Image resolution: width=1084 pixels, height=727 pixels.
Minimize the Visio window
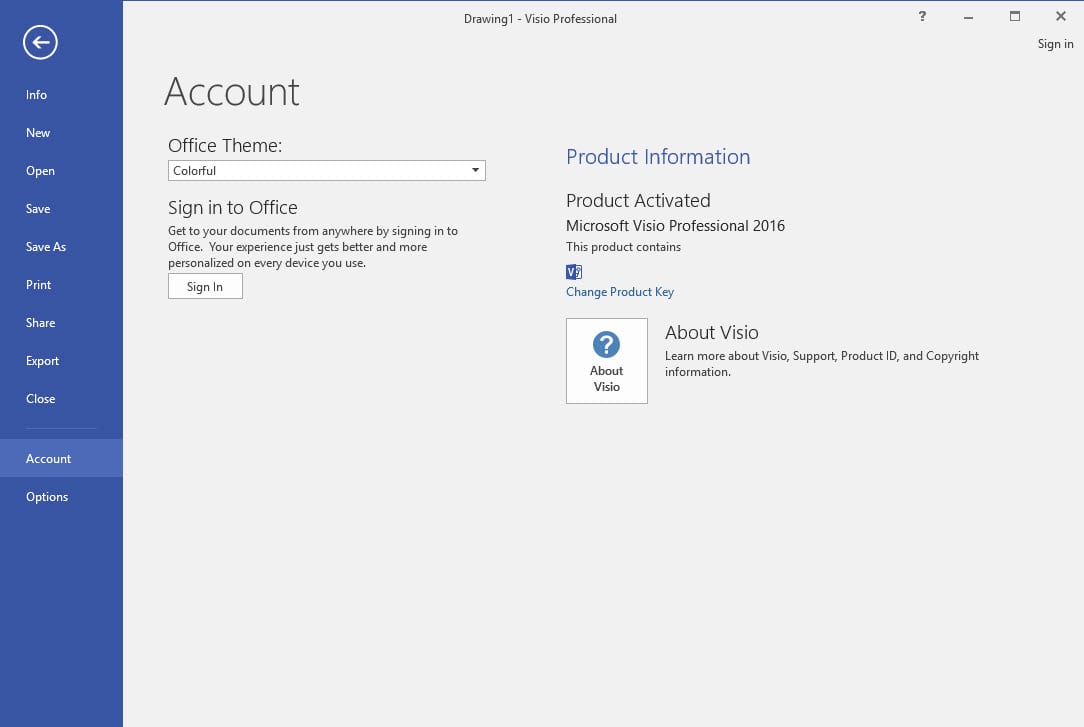coord(968,17)
